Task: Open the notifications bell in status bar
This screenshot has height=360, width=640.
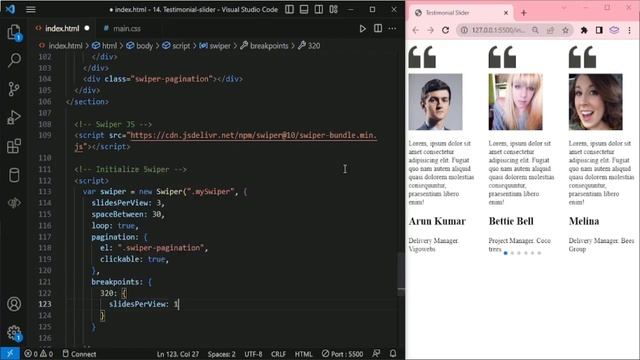Action: click(x=393, y=353)
